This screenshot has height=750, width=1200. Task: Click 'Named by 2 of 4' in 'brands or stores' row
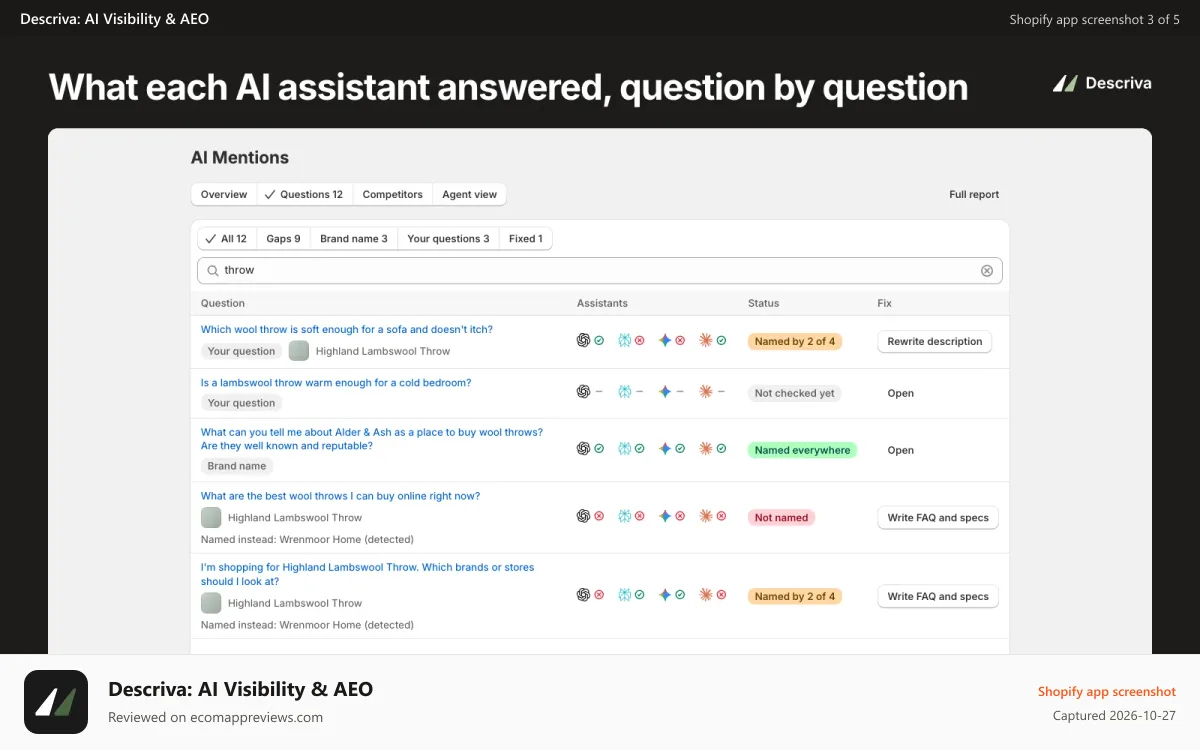click(x=794, y=596)
